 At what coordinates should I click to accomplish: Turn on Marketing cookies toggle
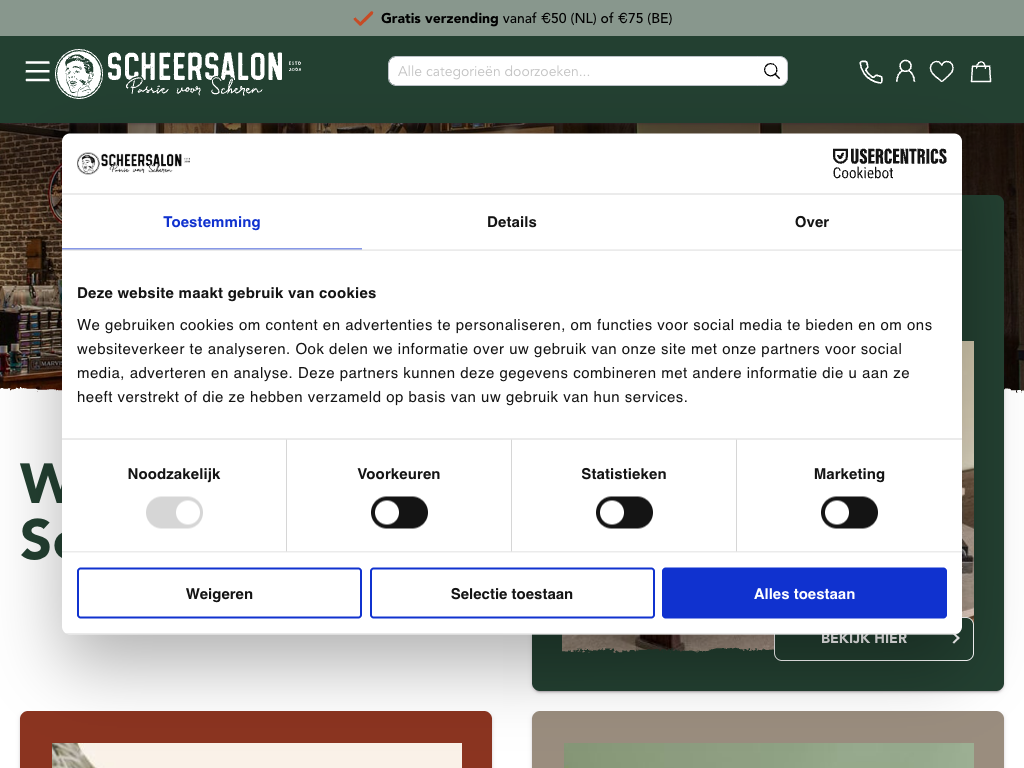[849, 514]
